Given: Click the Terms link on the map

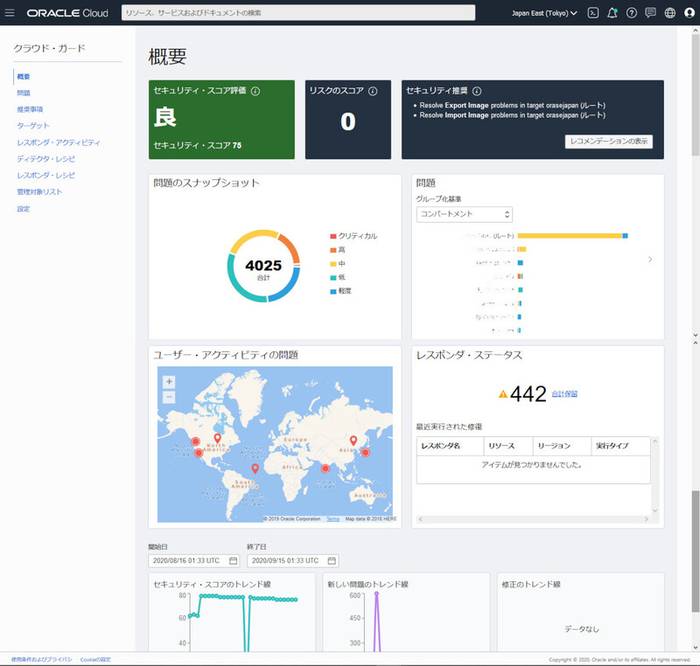Looking at the screenshot, I should 333,519.
